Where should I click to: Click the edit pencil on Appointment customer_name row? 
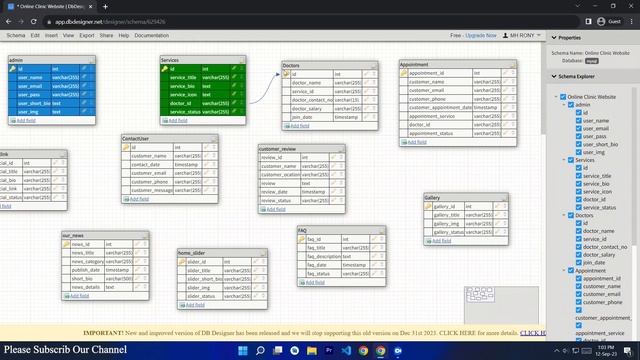click(506, 81)
